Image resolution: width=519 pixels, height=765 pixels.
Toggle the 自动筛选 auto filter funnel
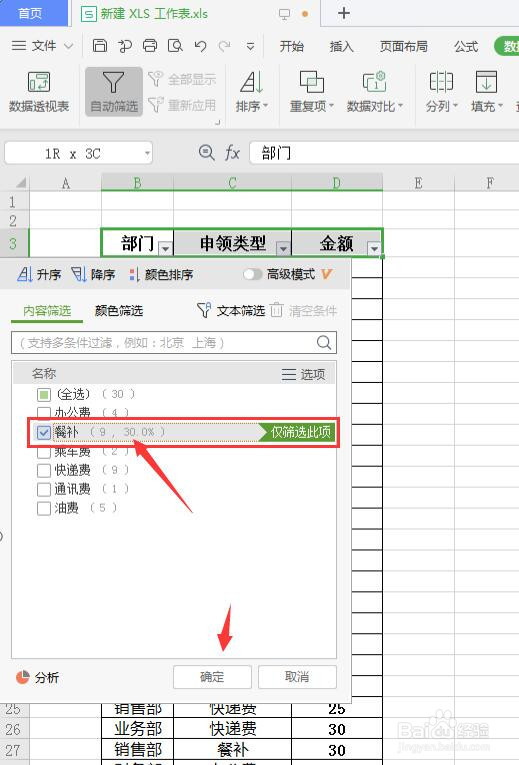[114, 92]
